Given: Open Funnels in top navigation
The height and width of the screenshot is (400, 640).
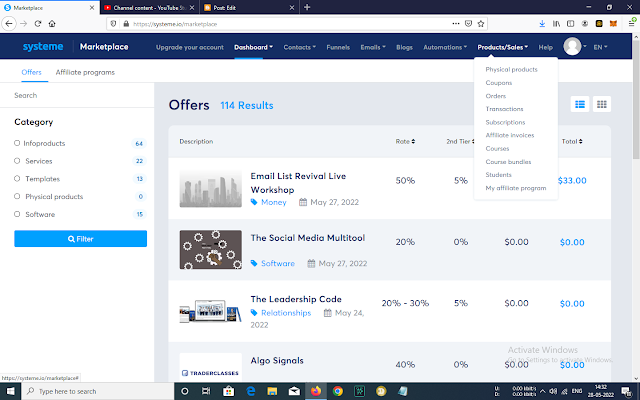Looking at the screenshot, I should (x=338, y=47).
